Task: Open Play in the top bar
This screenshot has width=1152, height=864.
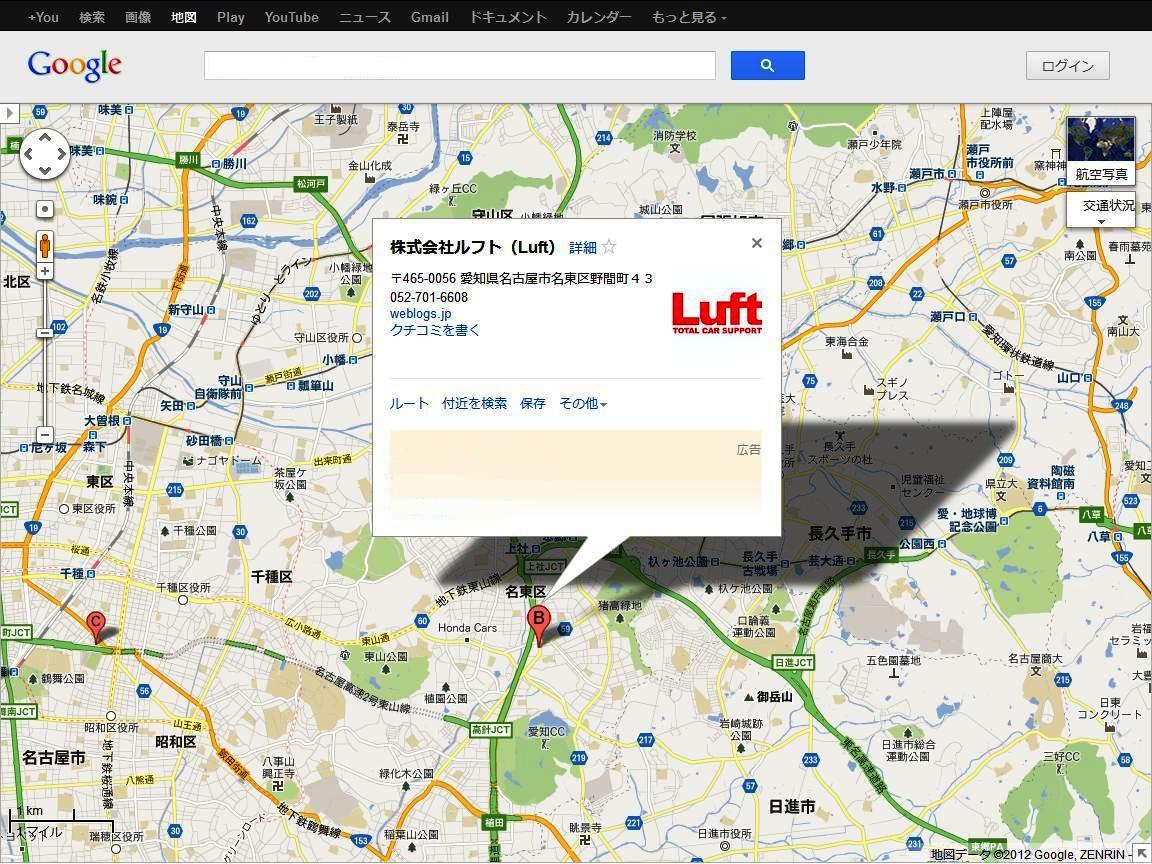Action: click(x=231, y=17)
